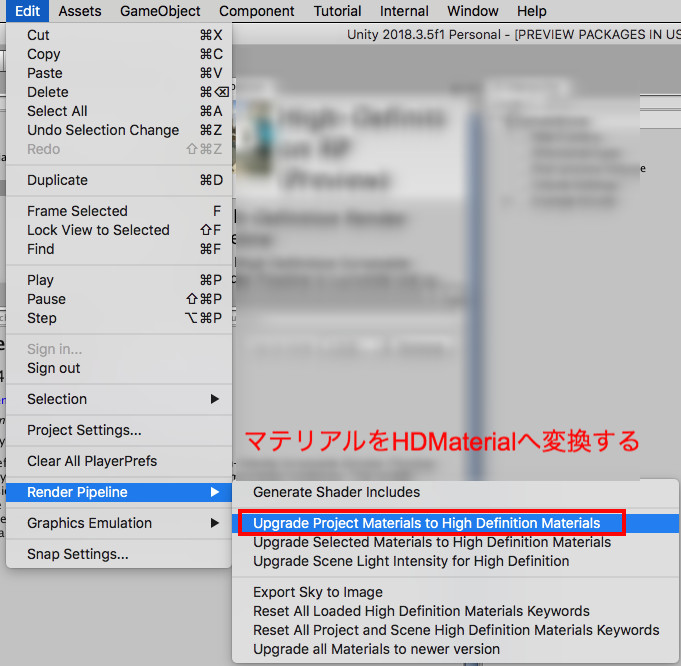Open the Edit menu in menu bar
This screenshot has width=681, height=666.
(x=27, y=11)
